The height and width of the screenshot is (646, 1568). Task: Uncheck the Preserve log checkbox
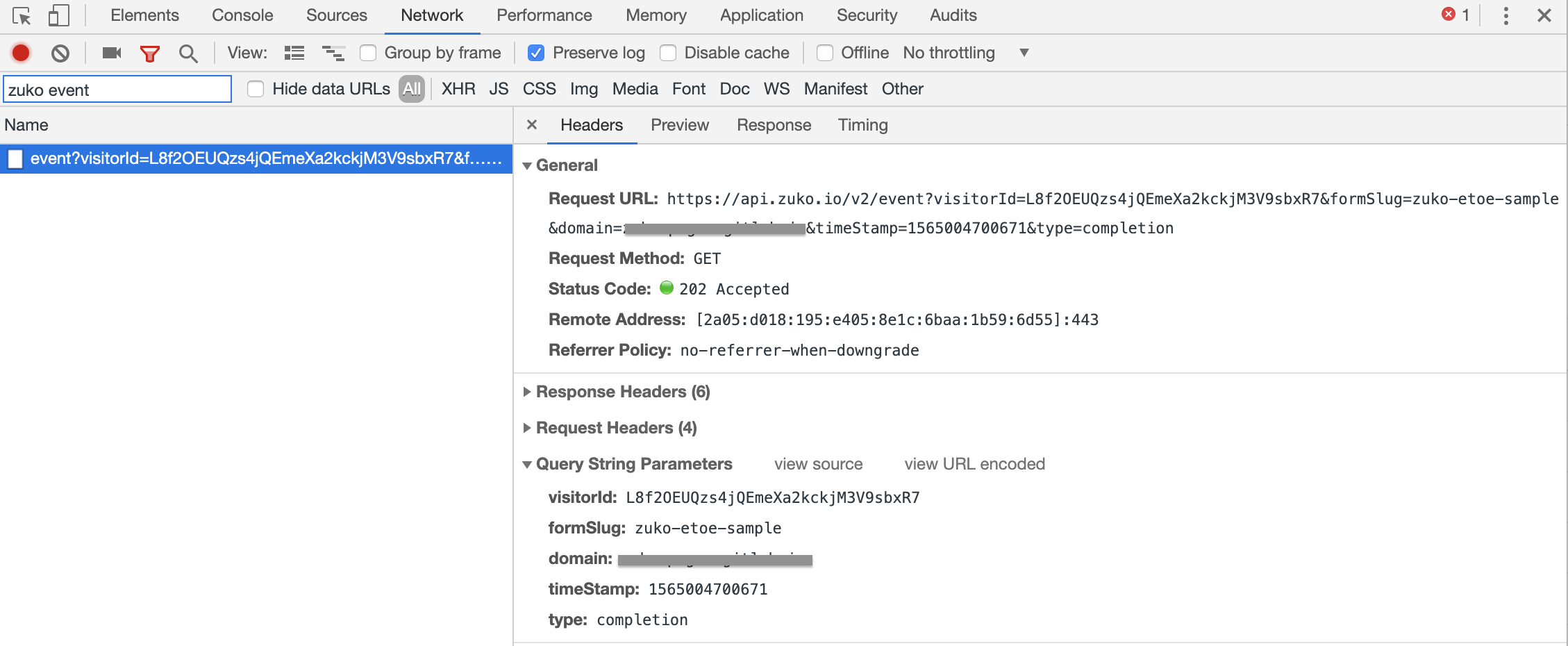click(x=535, y=53)
